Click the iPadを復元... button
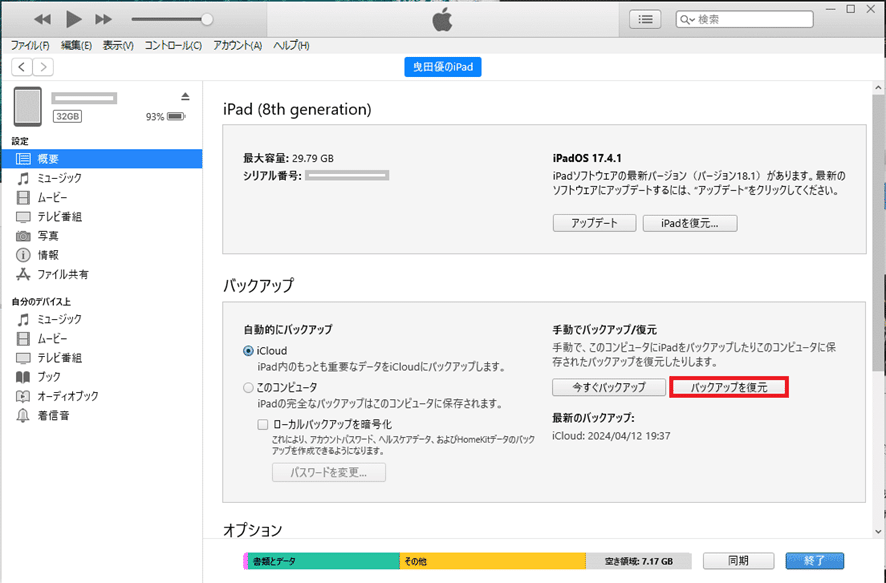 coord(690,223)
